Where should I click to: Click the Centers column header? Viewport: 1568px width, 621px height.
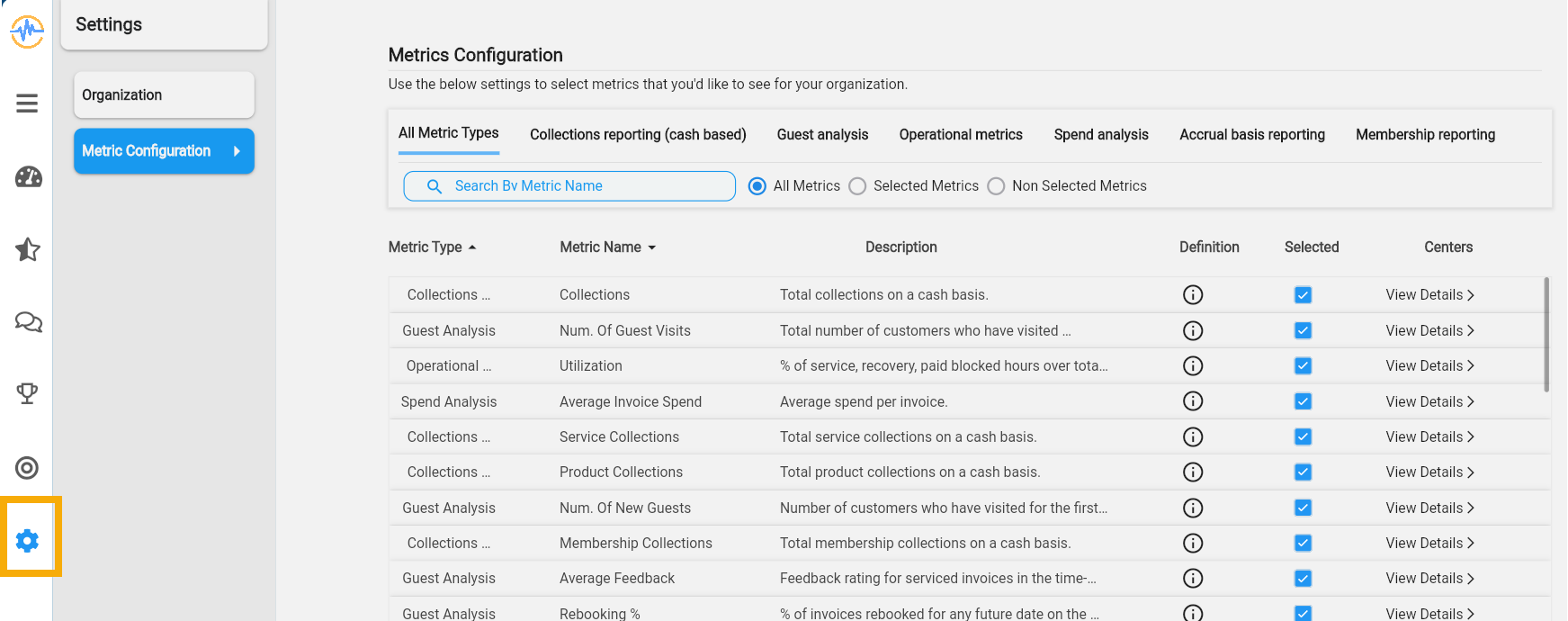click(1448, 247)
